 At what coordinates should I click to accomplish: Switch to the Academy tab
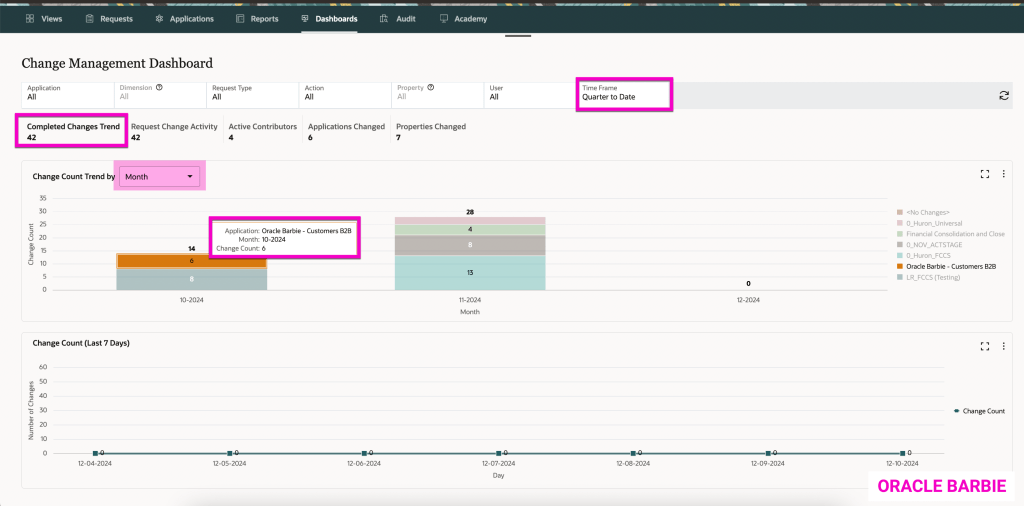point(463,19)
